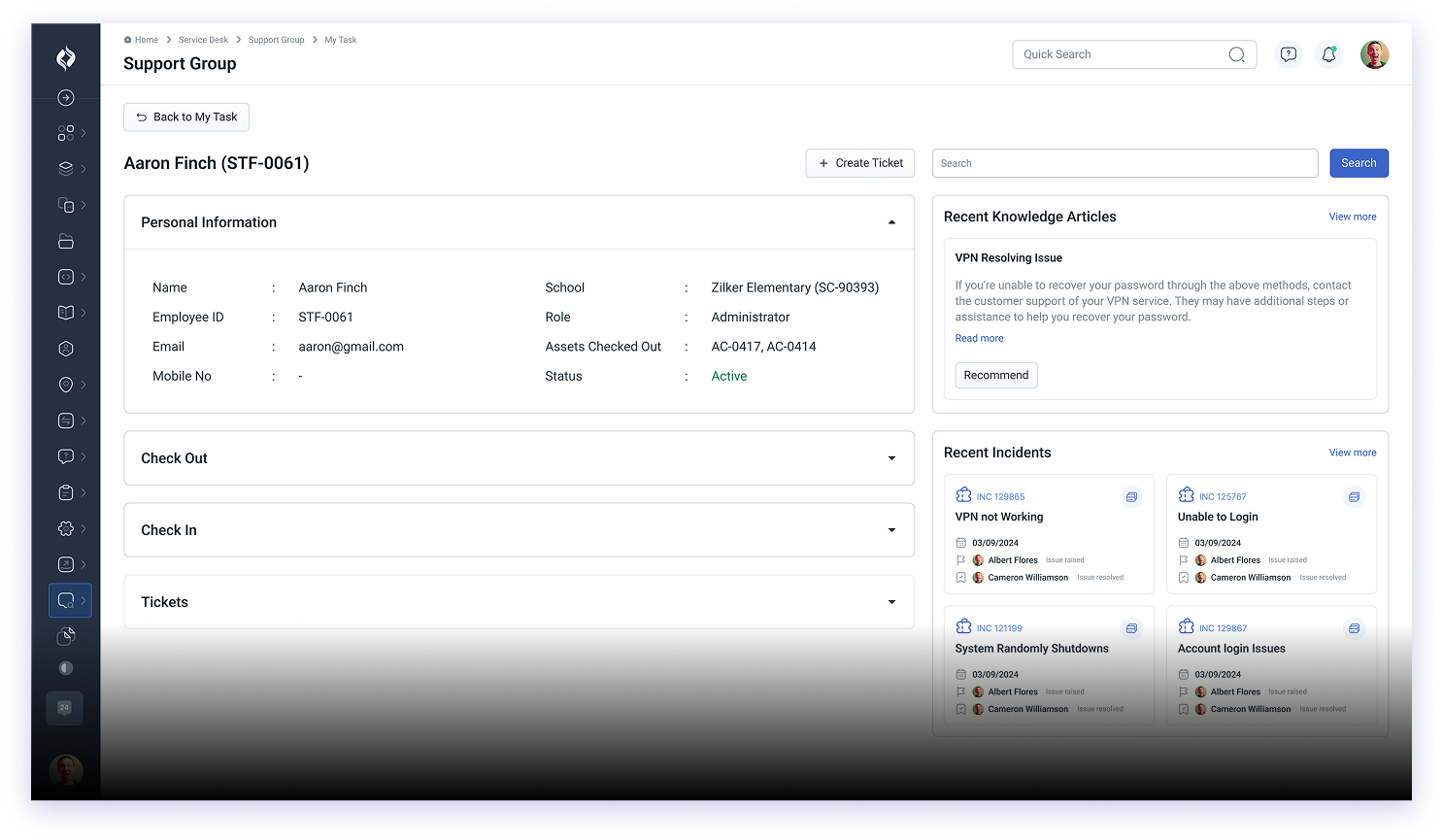Open the help question-mark icon in header

1289,54
